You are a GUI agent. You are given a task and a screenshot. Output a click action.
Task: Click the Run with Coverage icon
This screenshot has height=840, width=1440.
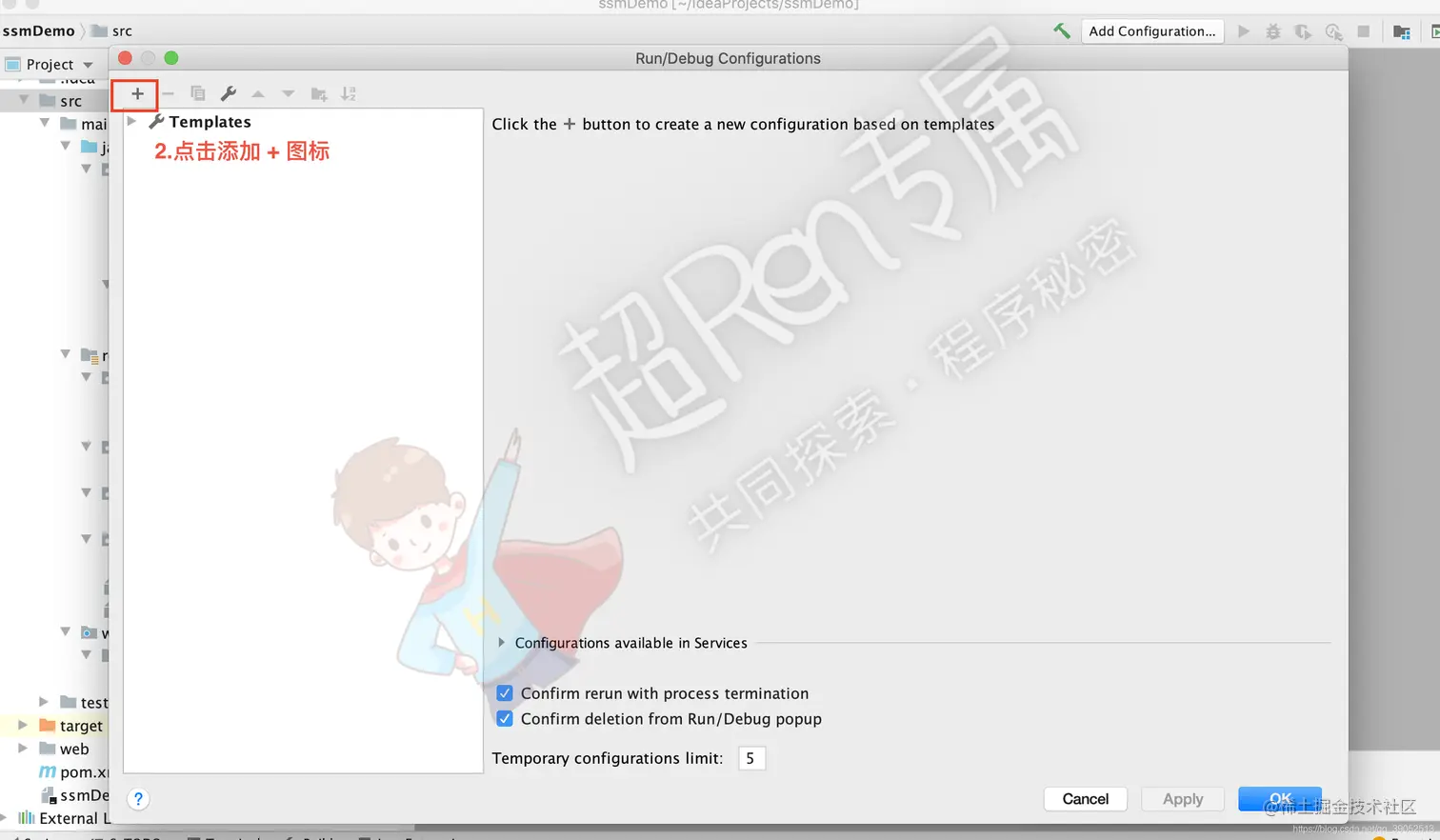coord(1303,31)
